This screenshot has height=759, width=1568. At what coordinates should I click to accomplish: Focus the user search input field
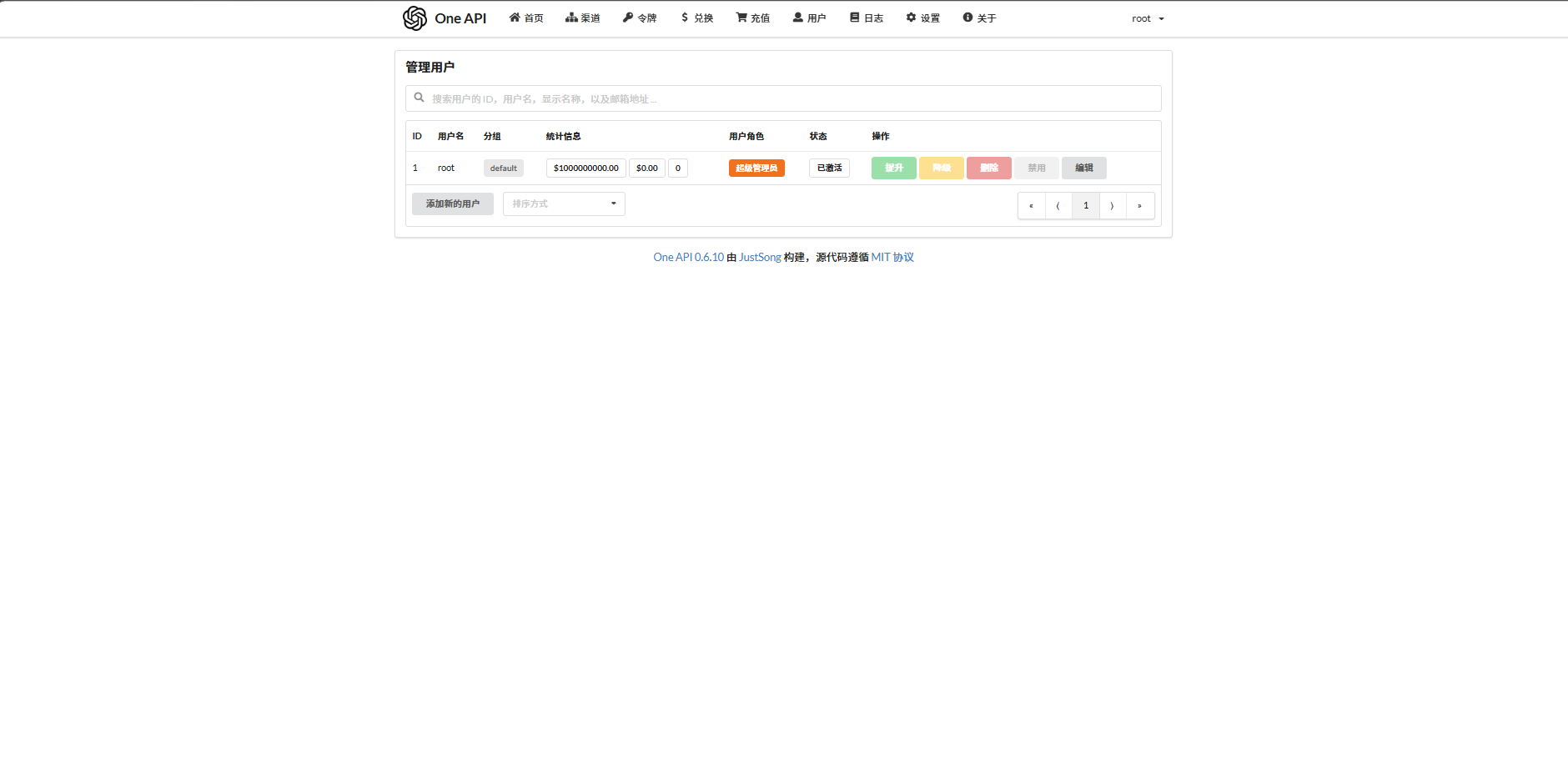(783, 98)
